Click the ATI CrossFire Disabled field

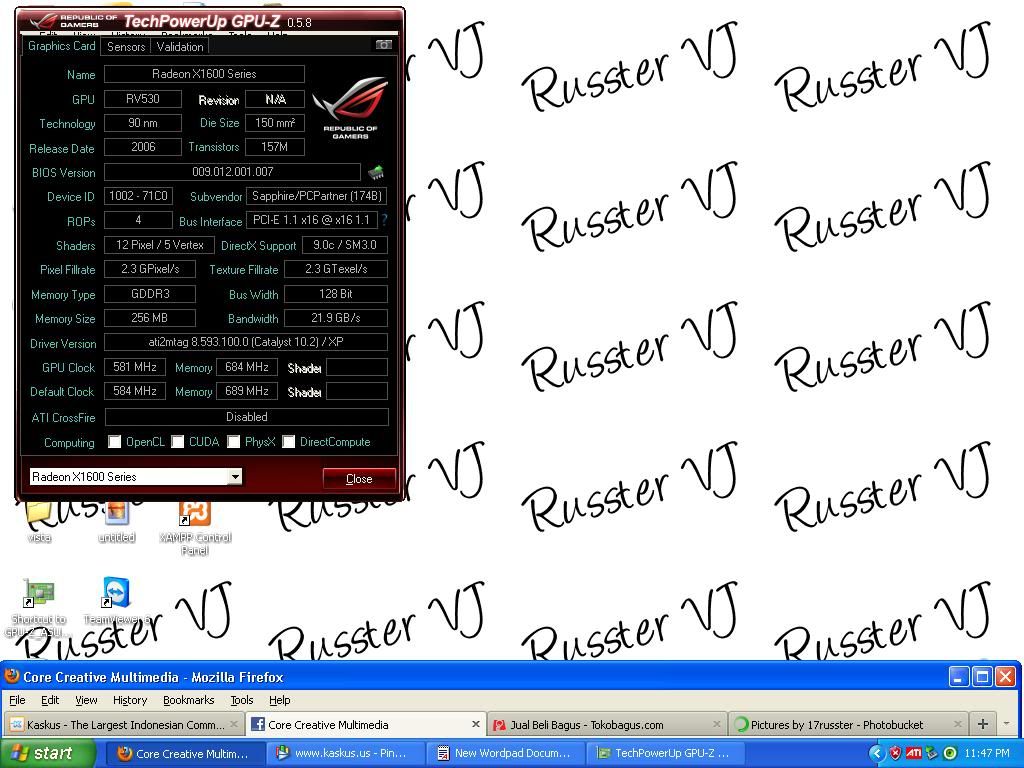coord(246,417)
